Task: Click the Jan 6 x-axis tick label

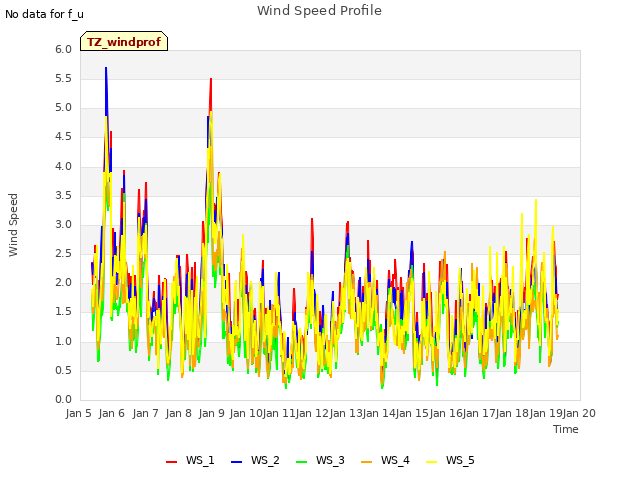Action: pos(111,413)
